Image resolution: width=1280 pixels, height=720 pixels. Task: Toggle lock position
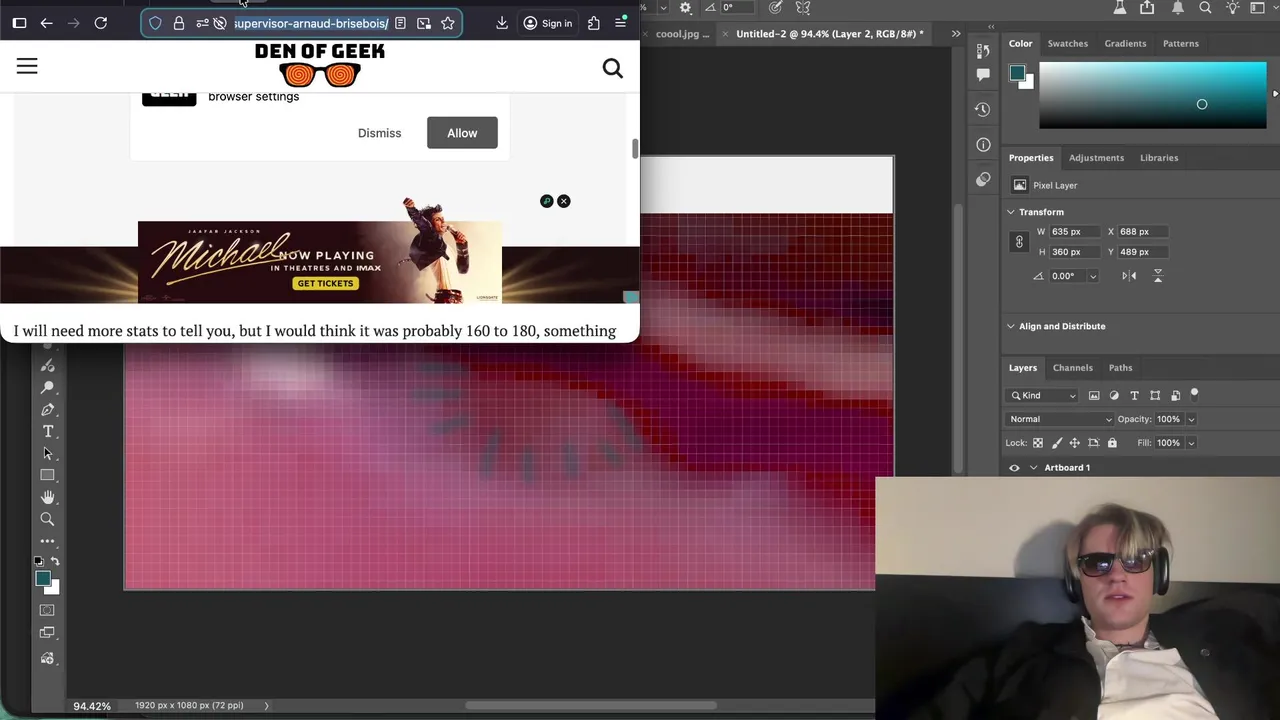click(1075, 443)
